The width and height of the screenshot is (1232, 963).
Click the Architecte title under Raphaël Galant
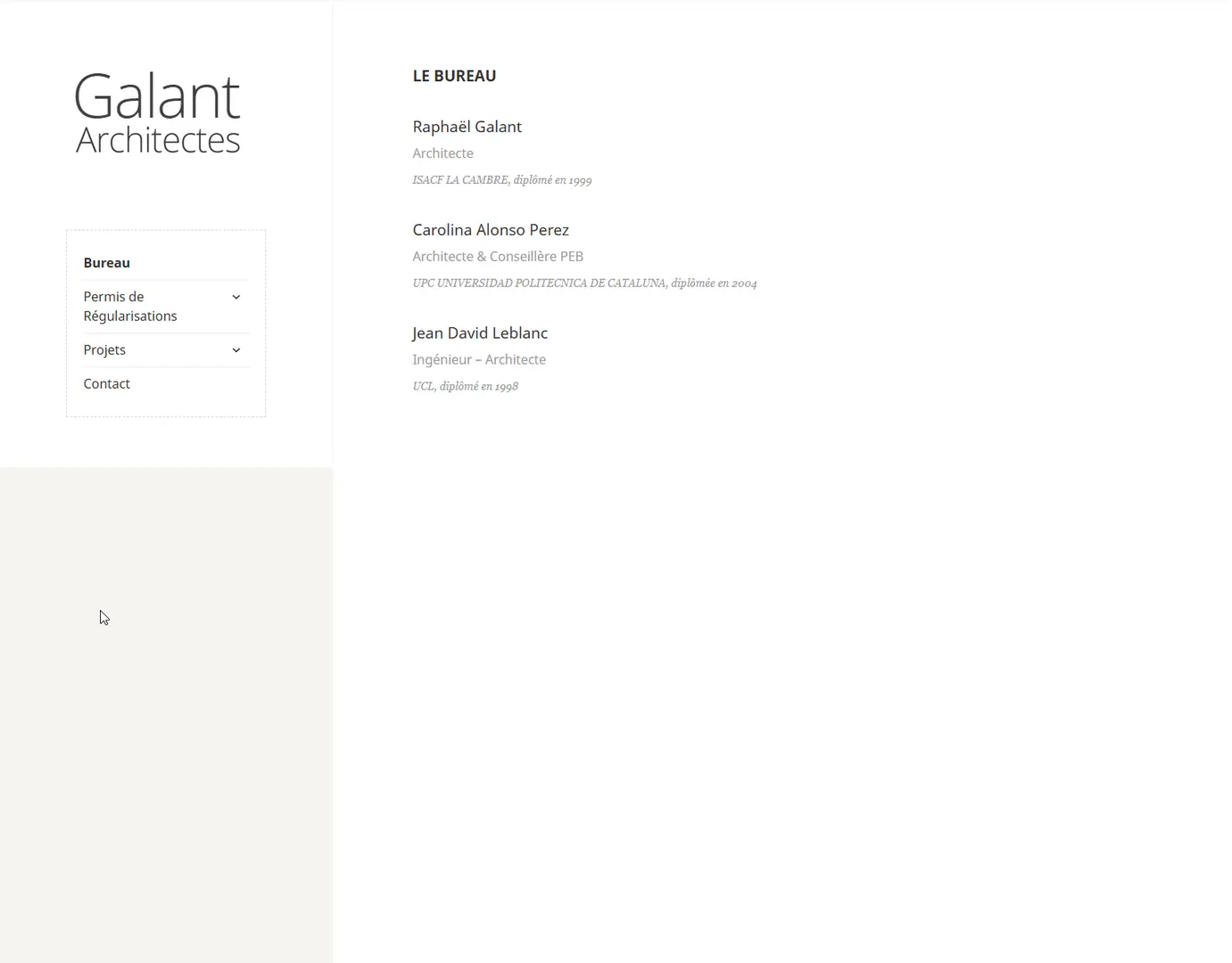tap(442, 153)
